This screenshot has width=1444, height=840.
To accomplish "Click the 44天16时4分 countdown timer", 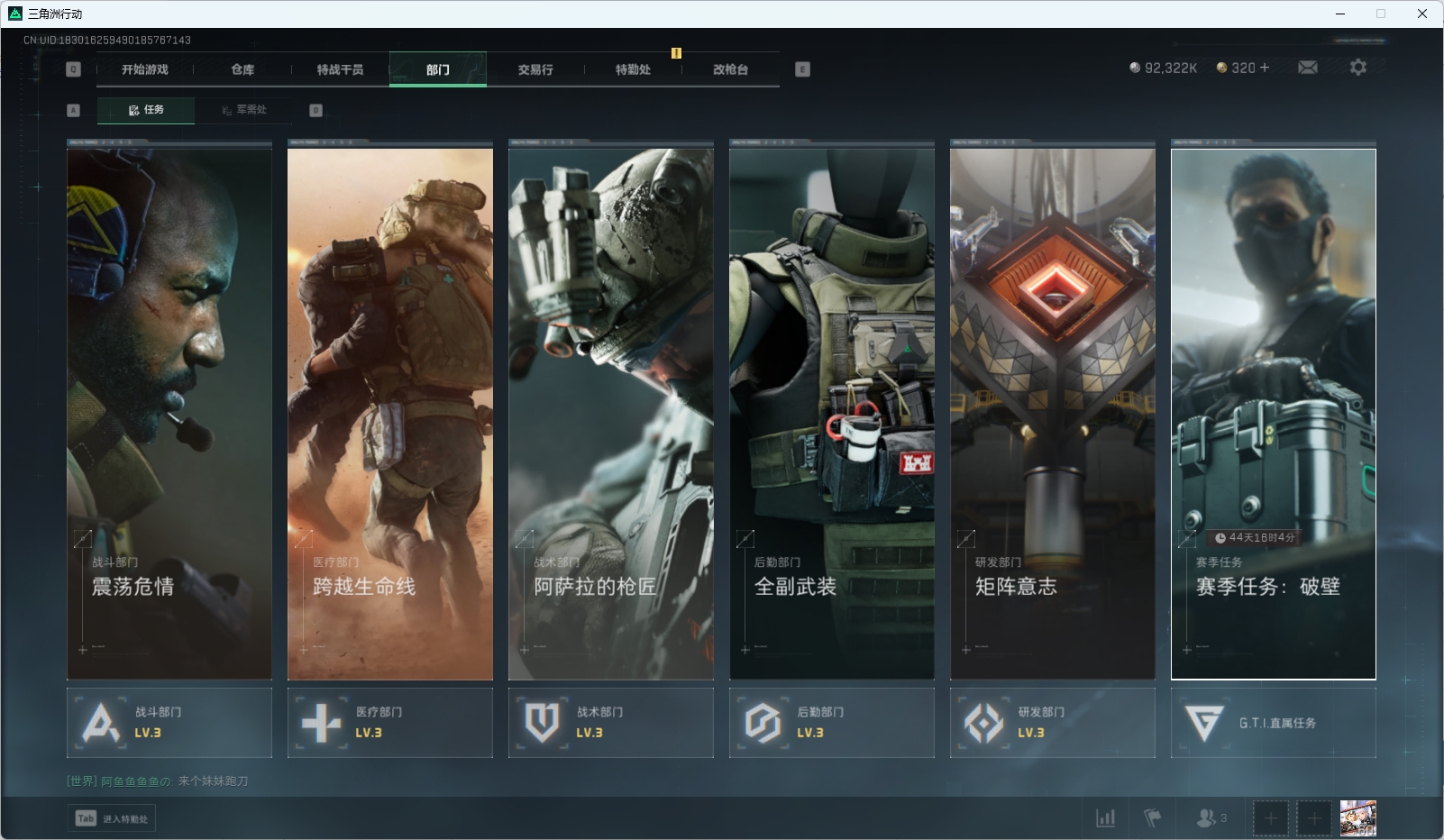I will [1256, 538].
